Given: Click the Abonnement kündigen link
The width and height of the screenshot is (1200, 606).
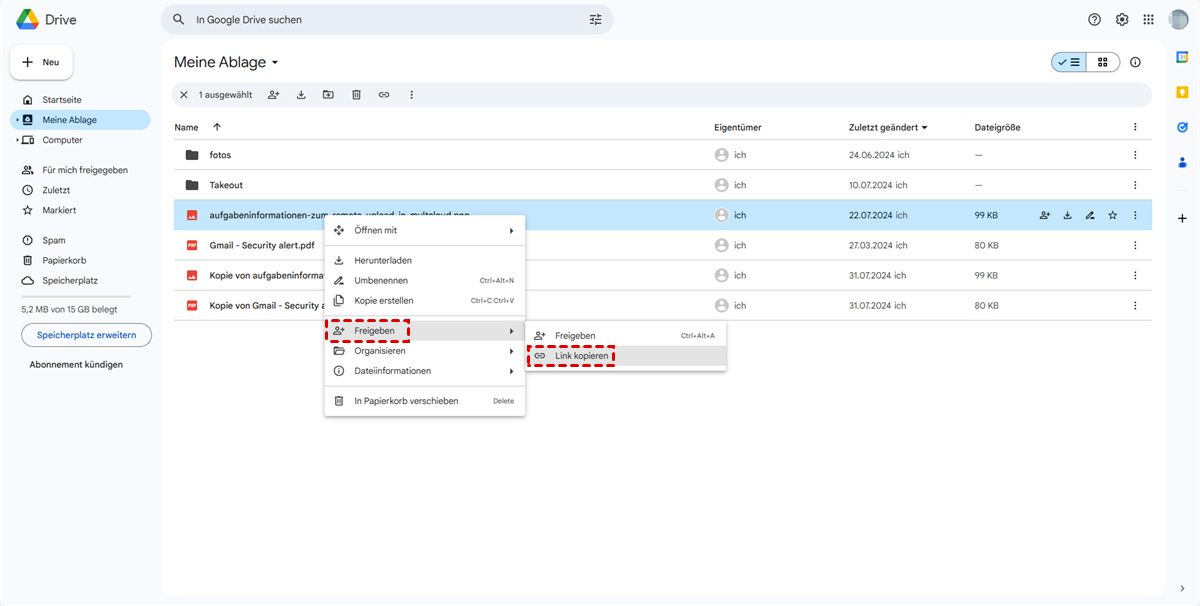Looking at the screenshot, I should tap(76, 365).
